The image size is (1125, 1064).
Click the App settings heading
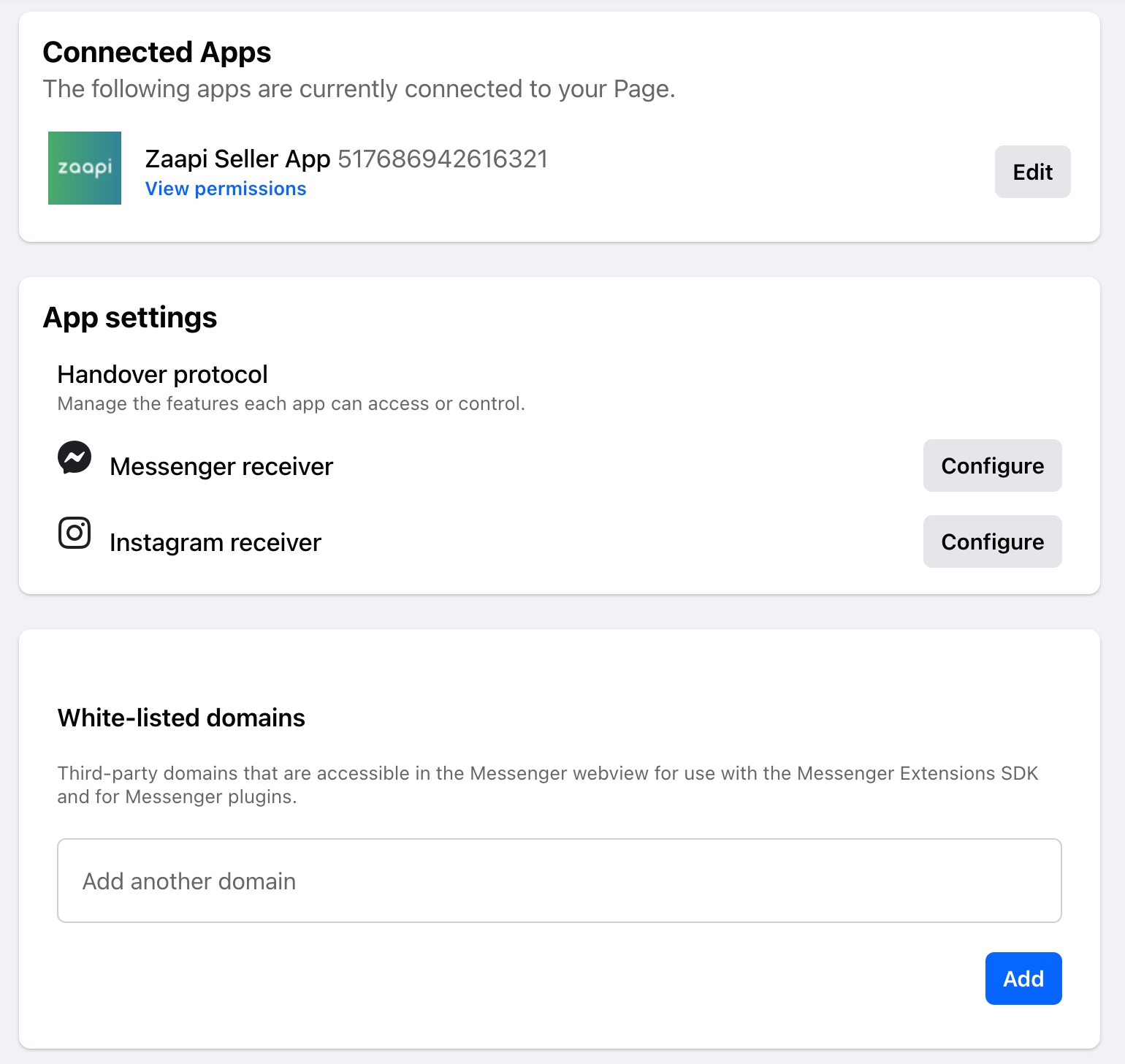click(x=130, y=318)
